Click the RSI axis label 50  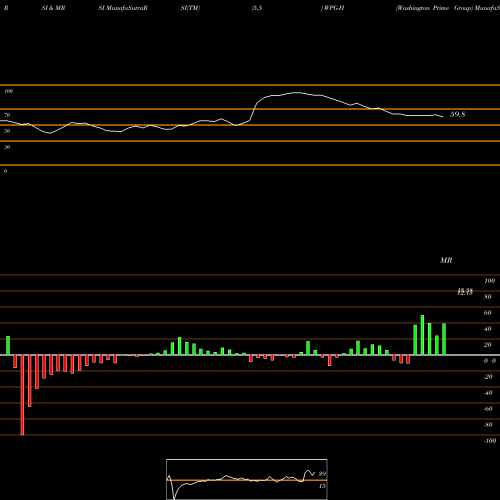click(x=7, y=131)
